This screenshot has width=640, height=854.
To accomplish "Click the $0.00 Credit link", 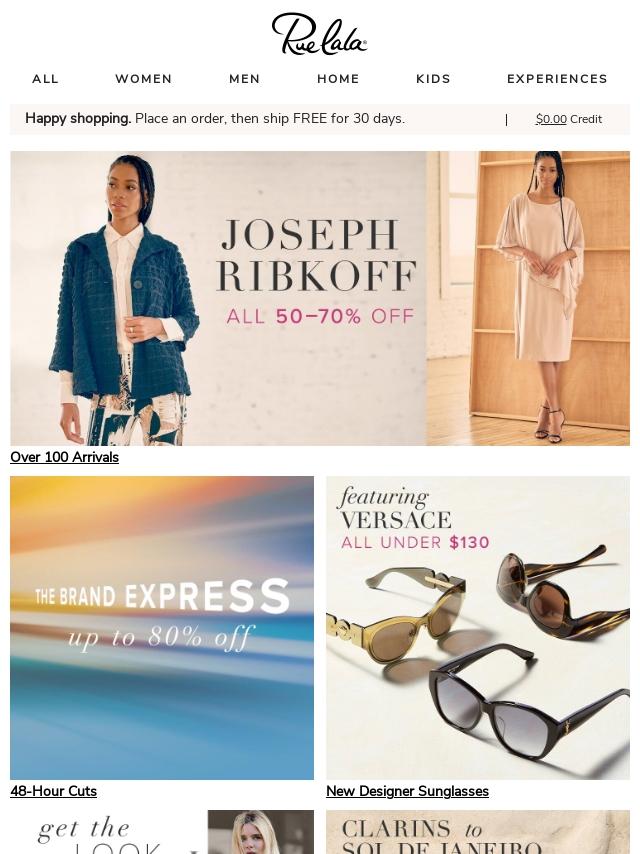I will [569, 119].
